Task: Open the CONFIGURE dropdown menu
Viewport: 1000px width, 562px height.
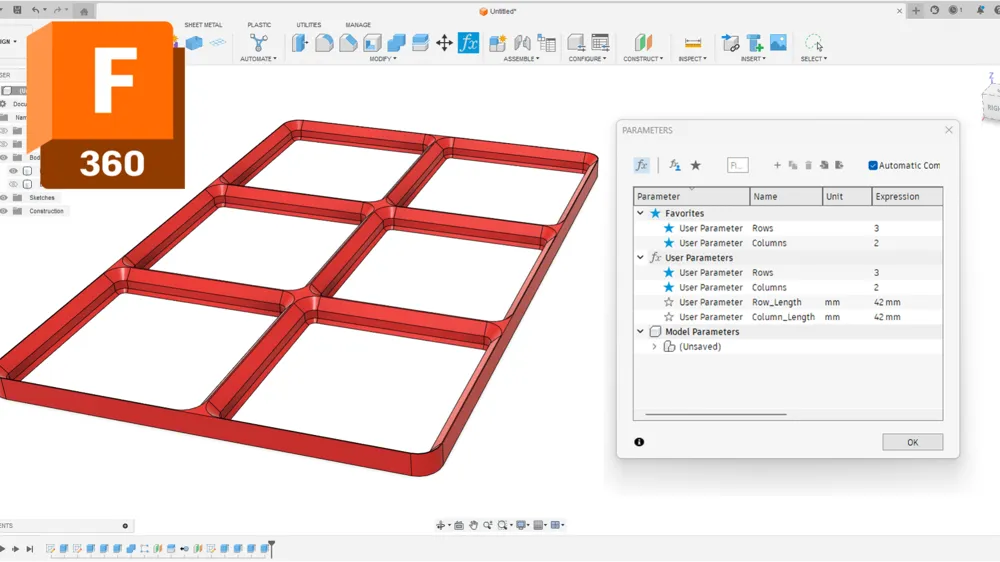Action: click(587, 59)
